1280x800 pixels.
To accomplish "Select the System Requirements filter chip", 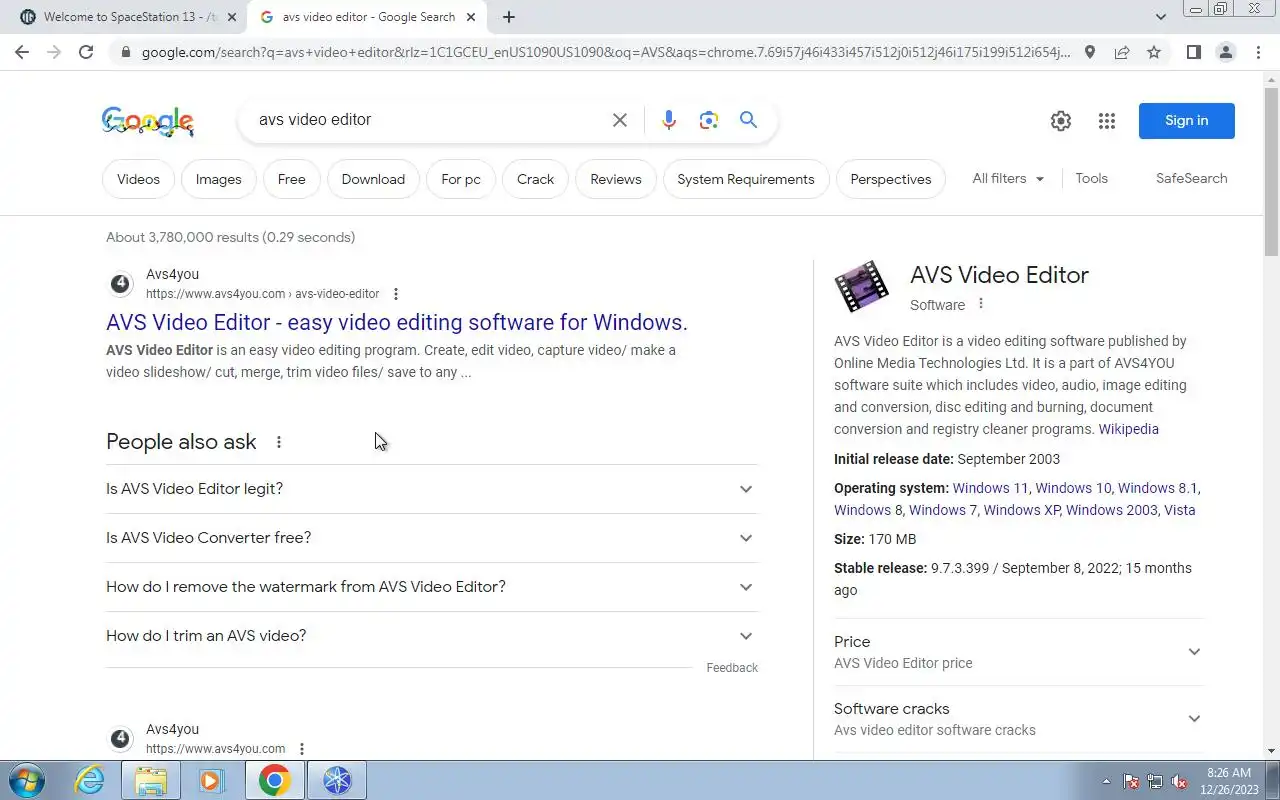I will pyautogui.click(x=746, y=179).
